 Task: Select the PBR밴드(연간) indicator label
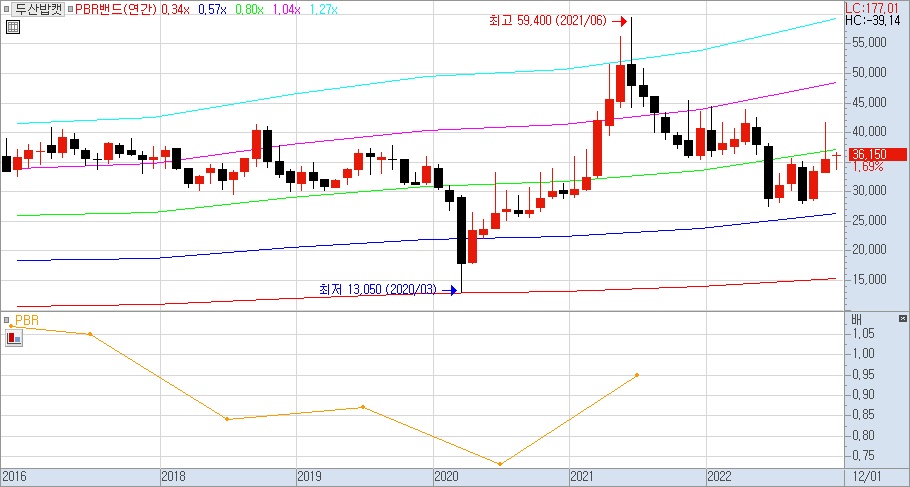tap(116, 9)
